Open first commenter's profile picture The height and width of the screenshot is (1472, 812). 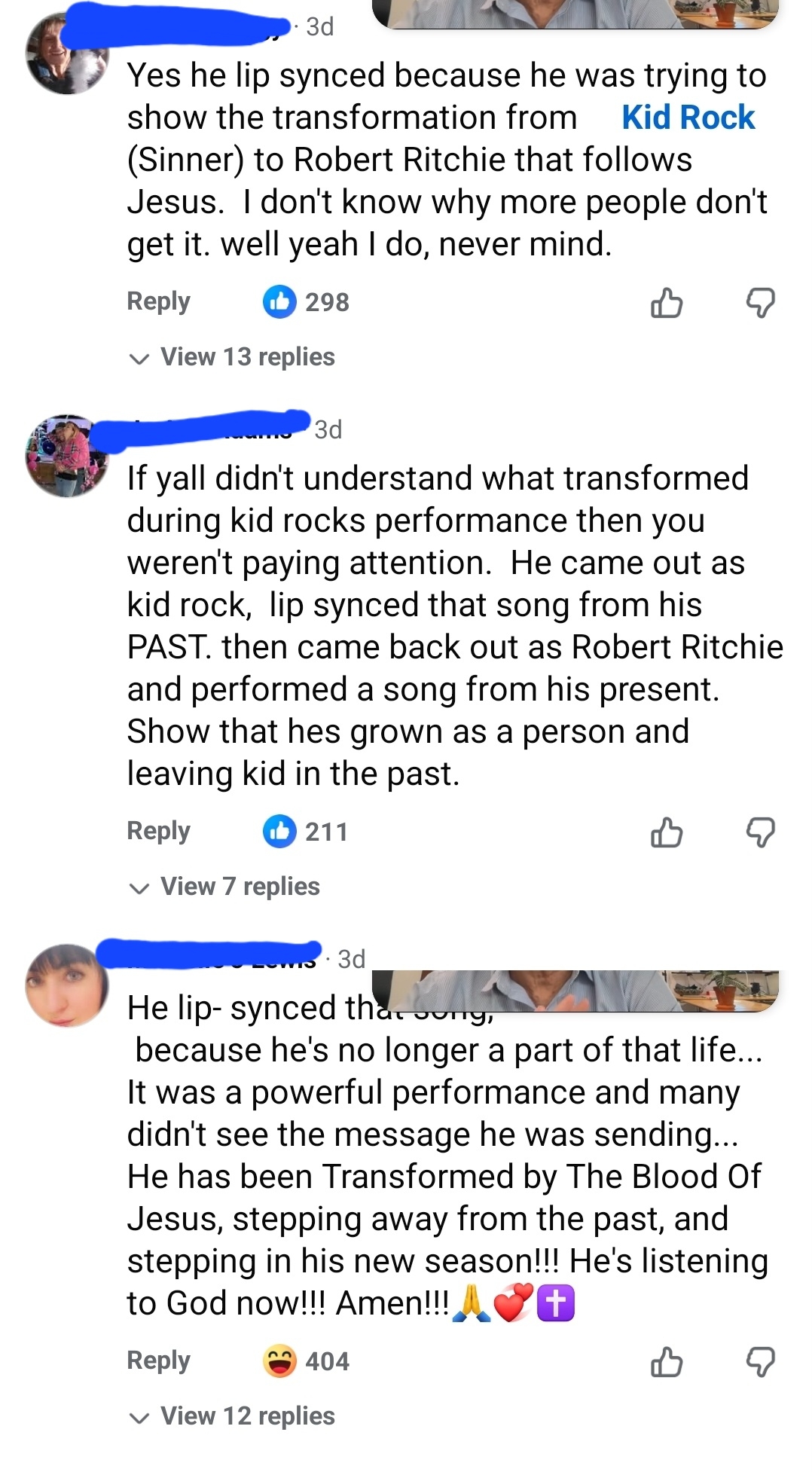(x=67, y=54)
